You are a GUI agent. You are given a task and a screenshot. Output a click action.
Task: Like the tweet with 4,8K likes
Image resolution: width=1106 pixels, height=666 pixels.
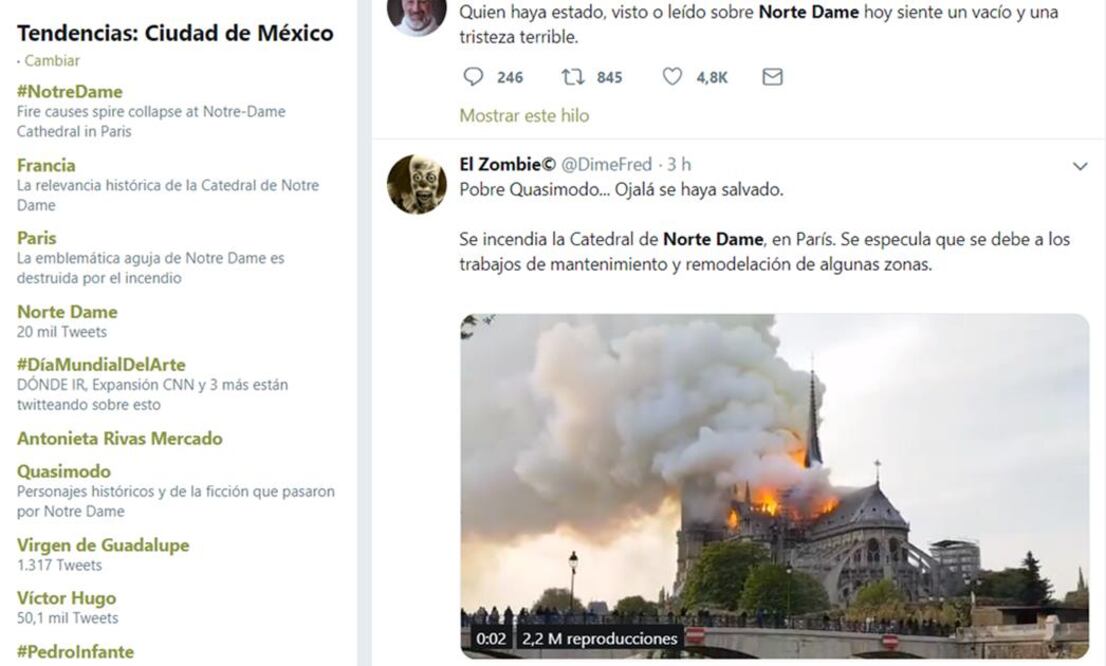pos(673,77)
